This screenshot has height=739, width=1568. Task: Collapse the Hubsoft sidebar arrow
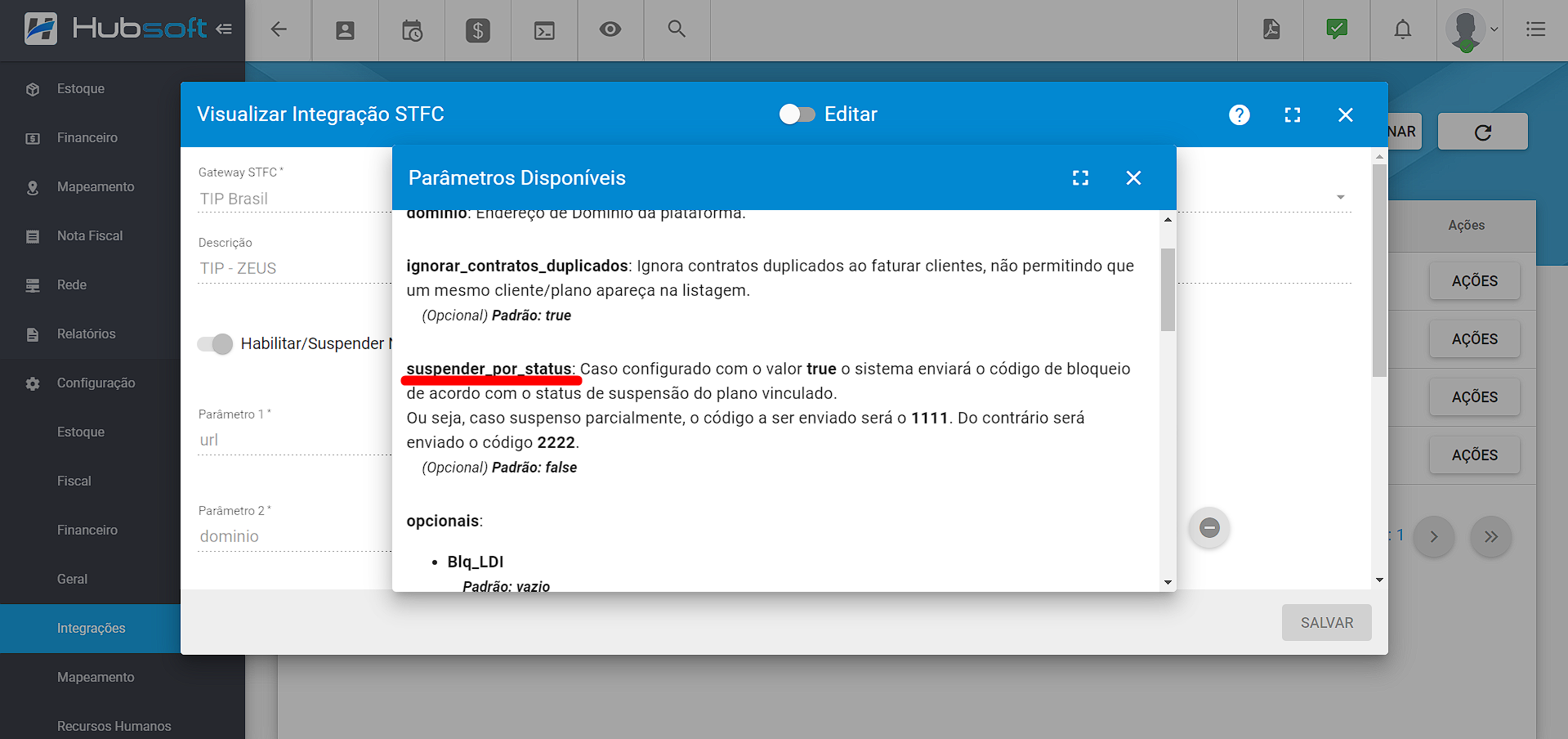point(224,29)
